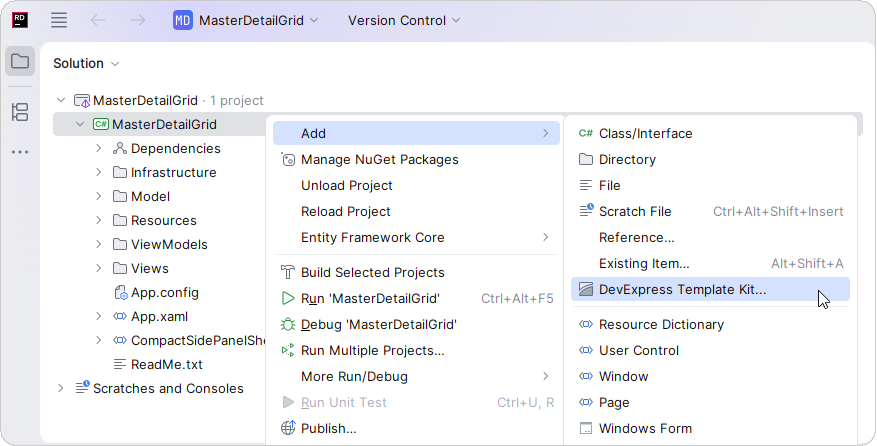Click the DevExpress Template Kit icon
Screen dimensions: 877x446
586,289
